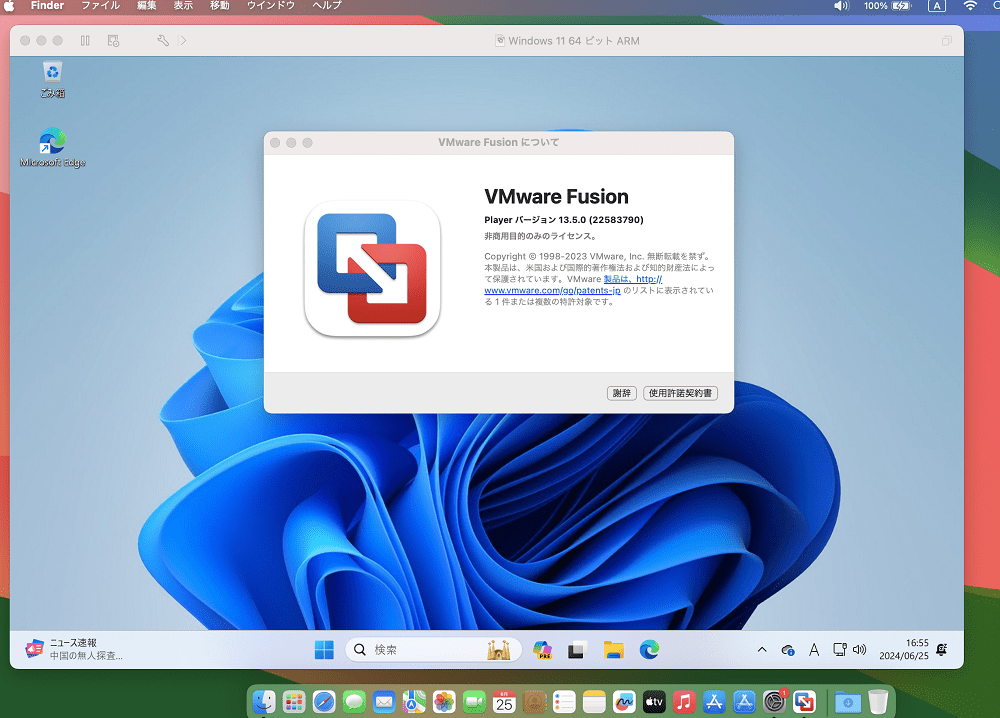This screenshot has height=718, width=1000.
Task: Open Copilot preview icon in Windows taskbar
Action: 543,650
